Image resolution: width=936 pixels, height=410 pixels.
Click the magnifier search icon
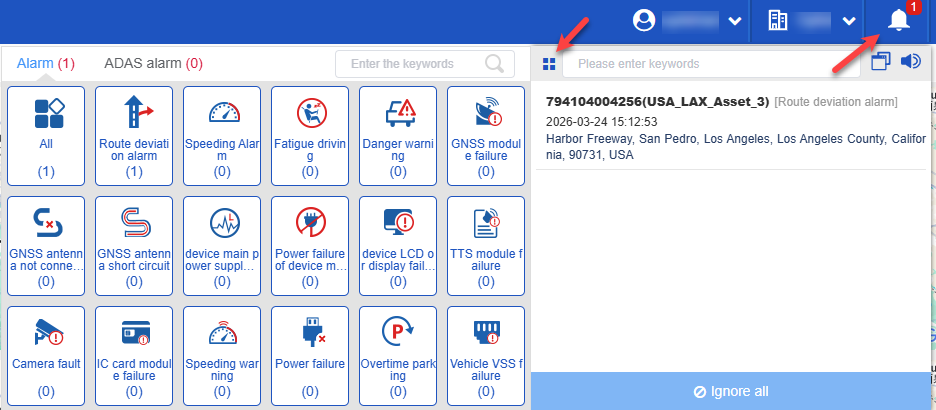(x=495, y=64)
